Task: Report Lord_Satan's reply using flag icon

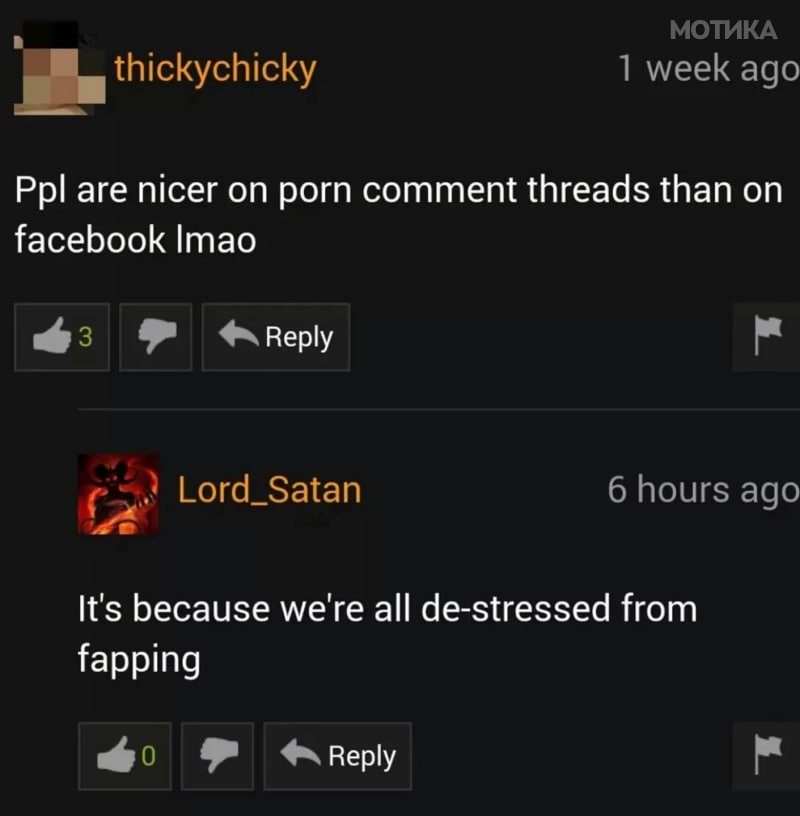Action: point(767,756)
